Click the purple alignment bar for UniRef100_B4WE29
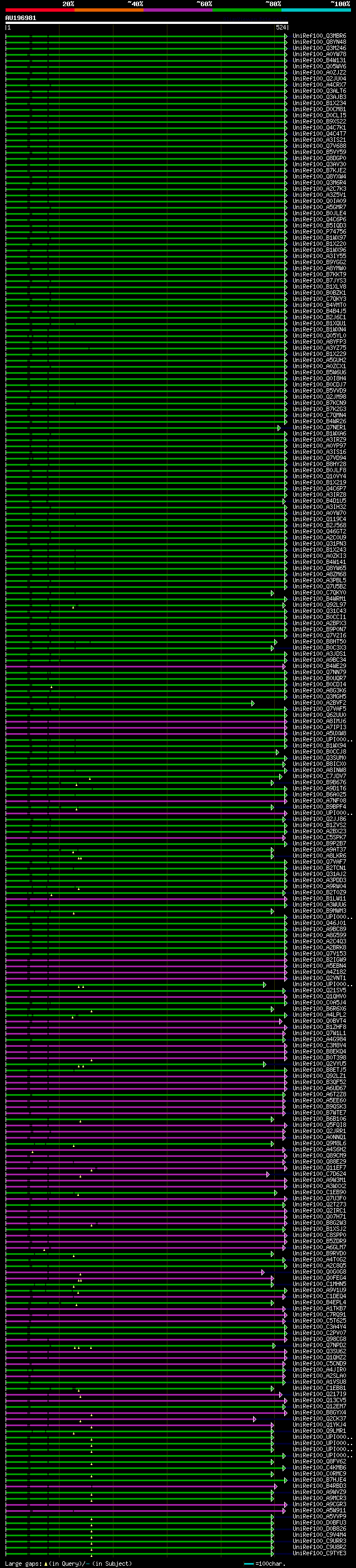Image resolution: width=356 pixels, height=1568 pixels. pos(145,666)
